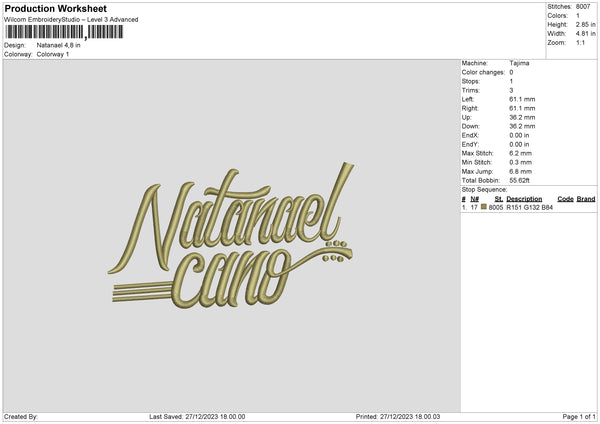Click the 'Created By:' footer label
The height and width of the screenshot is (424, 600).
[21, 417]
